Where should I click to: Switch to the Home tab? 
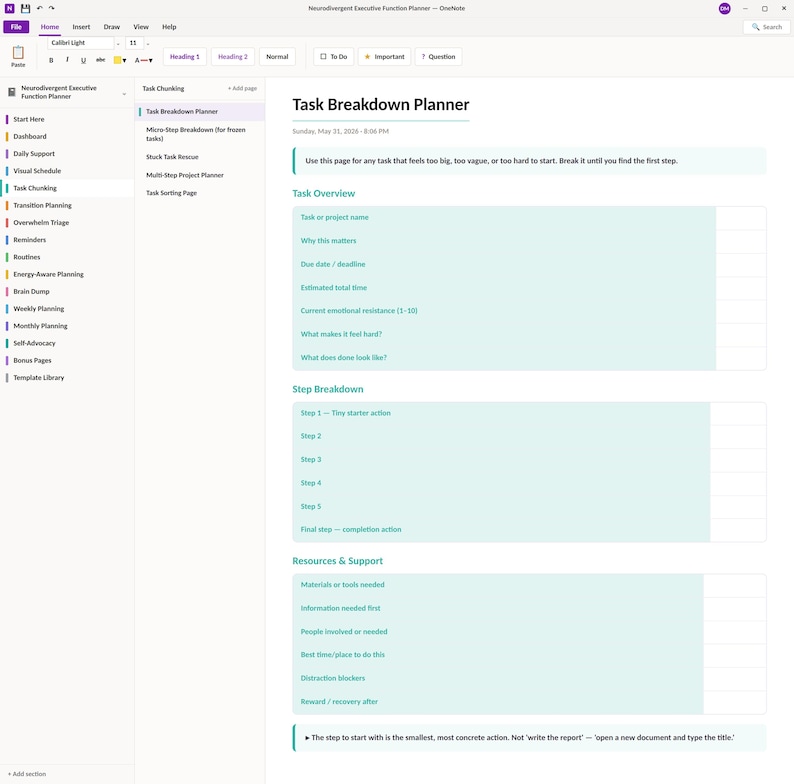(50, 27)
